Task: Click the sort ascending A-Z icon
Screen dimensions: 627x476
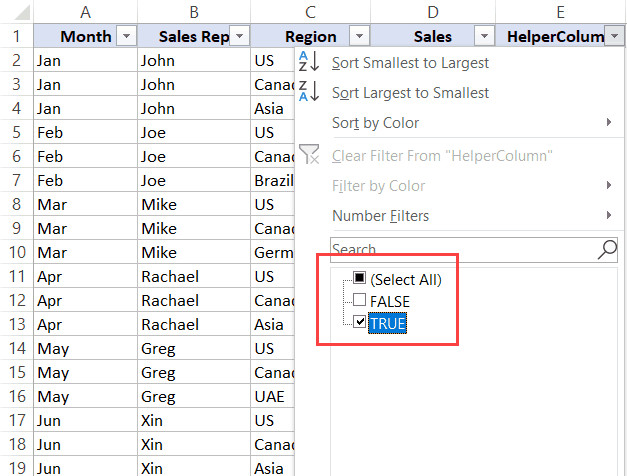Action: (x=310, y=62)
